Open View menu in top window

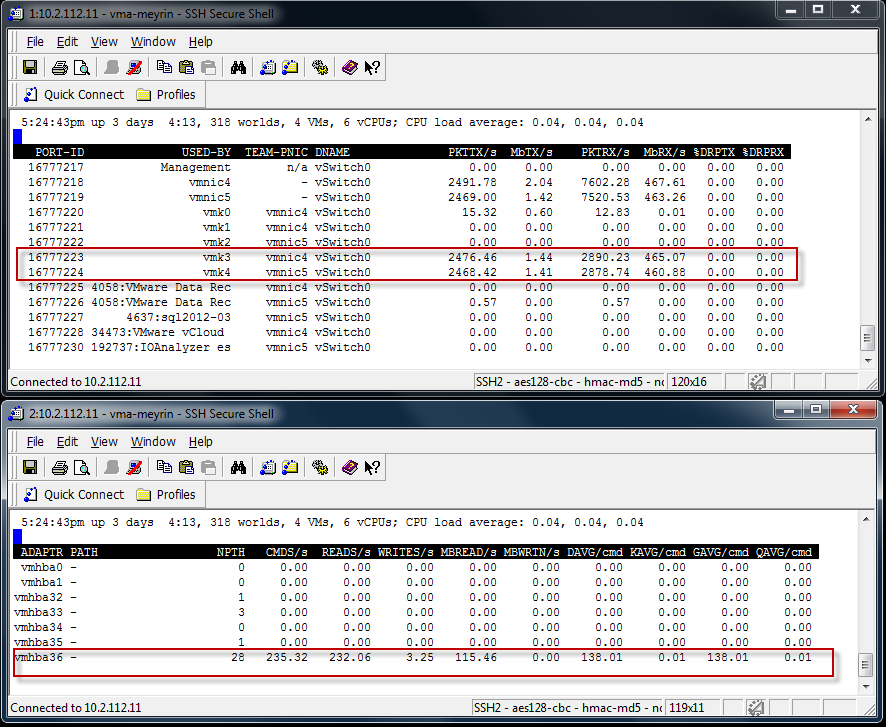(105, 42)
